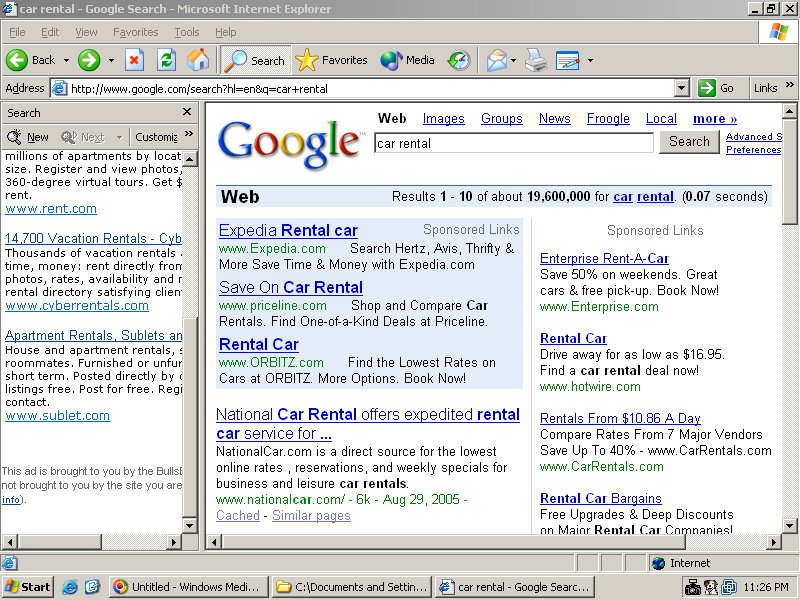Open the Edit menu
This screenshot has height=600, width=800.
coord(50,32)
